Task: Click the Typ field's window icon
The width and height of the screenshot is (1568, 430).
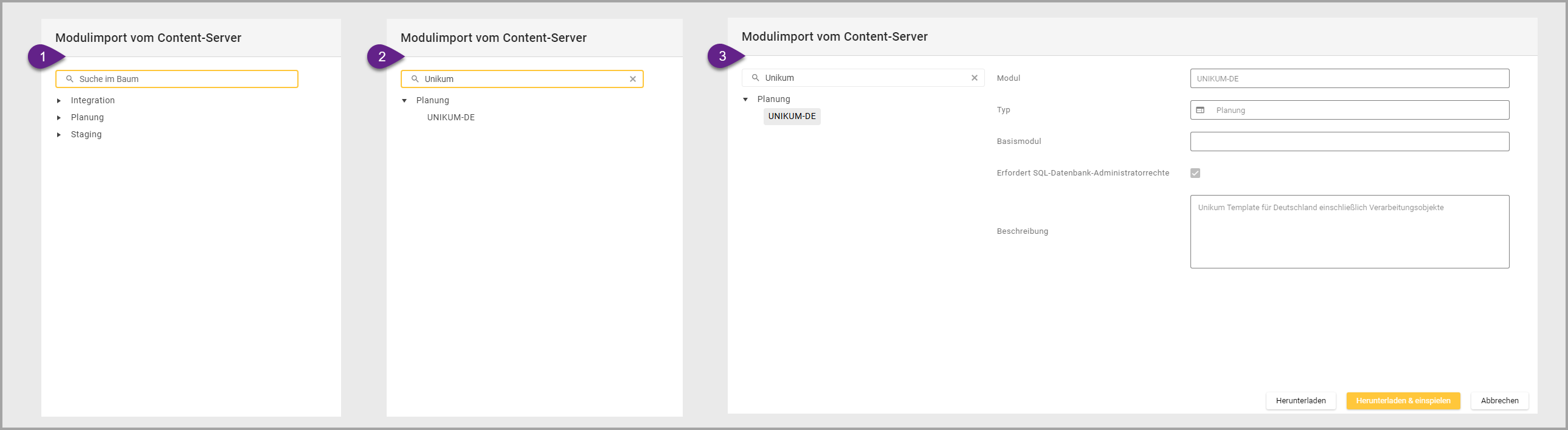Action: [x=1200, y=110]
